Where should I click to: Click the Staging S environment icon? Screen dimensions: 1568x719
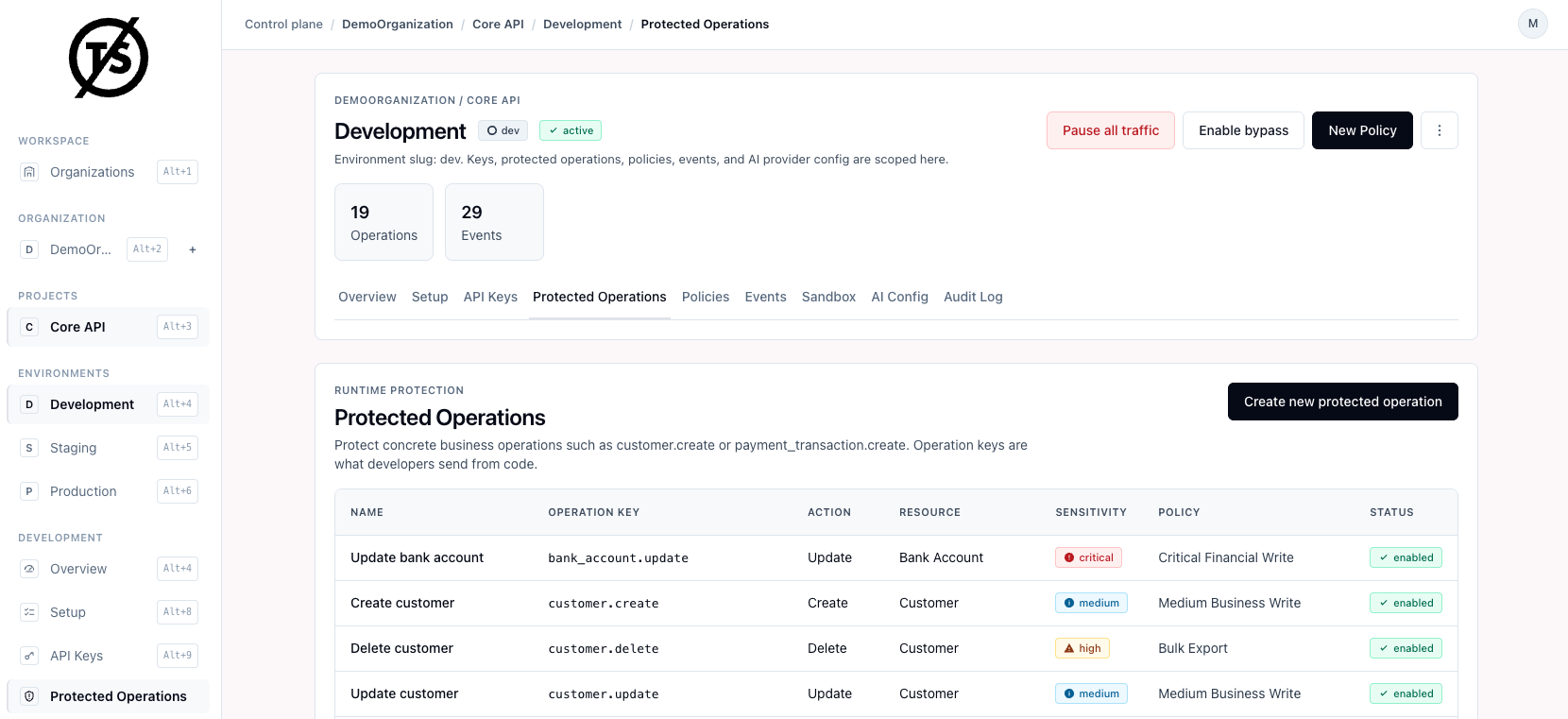[29, 448]
